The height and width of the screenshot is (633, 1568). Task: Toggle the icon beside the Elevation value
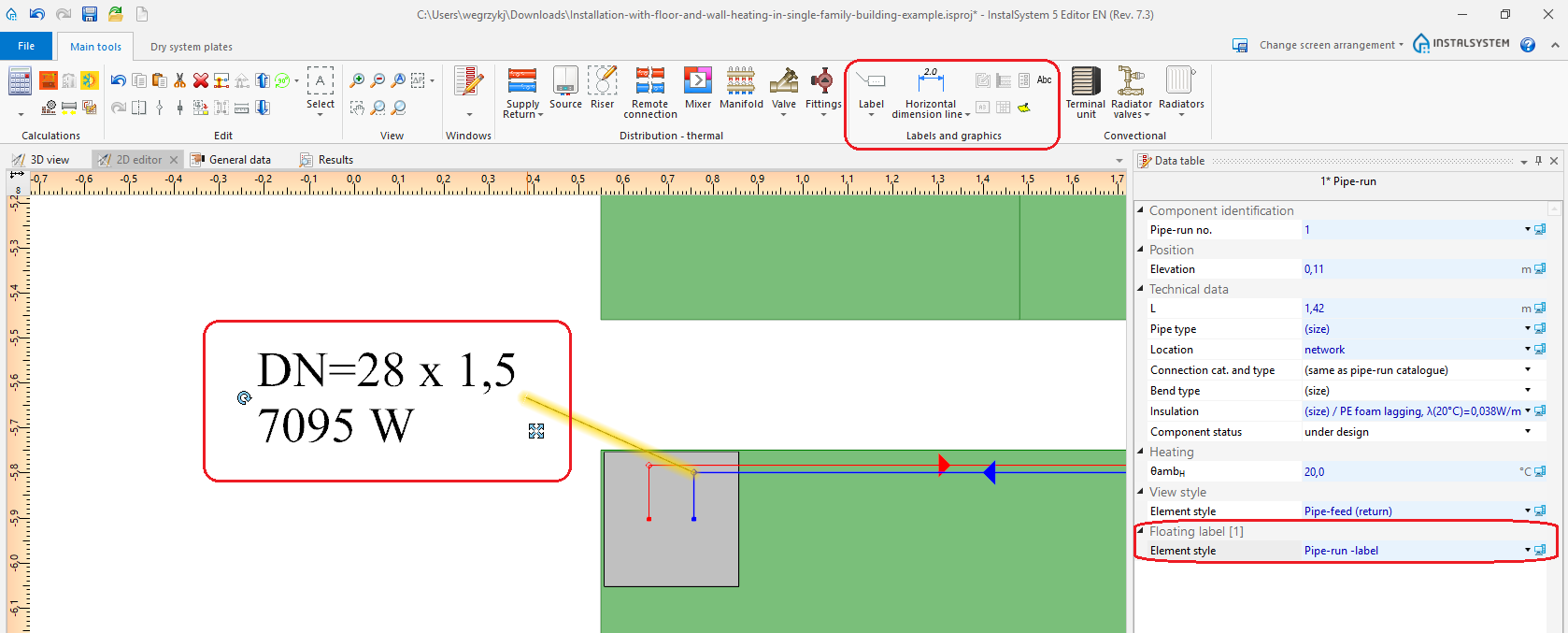click(x=1540, y=269)
